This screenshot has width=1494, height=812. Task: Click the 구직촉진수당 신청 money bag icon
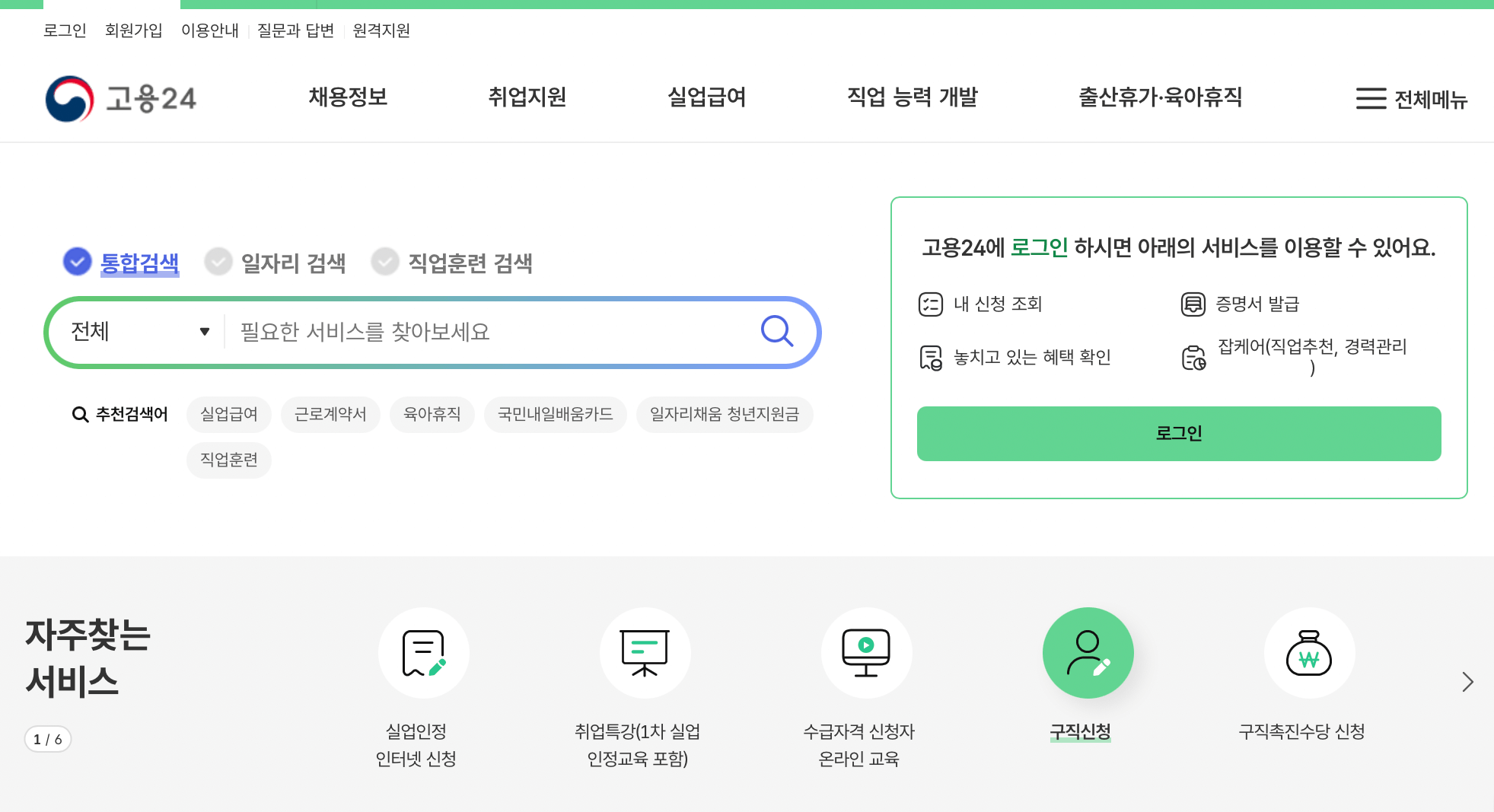1308,652
